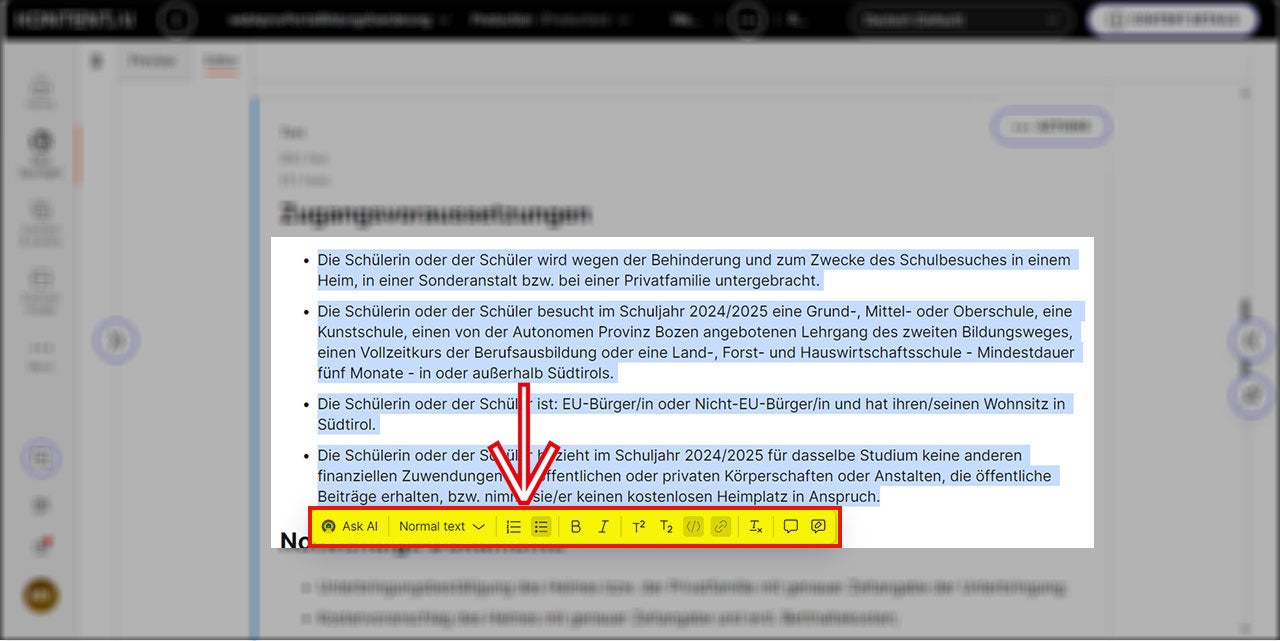Add a comment with the speech bubble icon
Viewport: 1280px width, 641px height.
click(791, 526)
